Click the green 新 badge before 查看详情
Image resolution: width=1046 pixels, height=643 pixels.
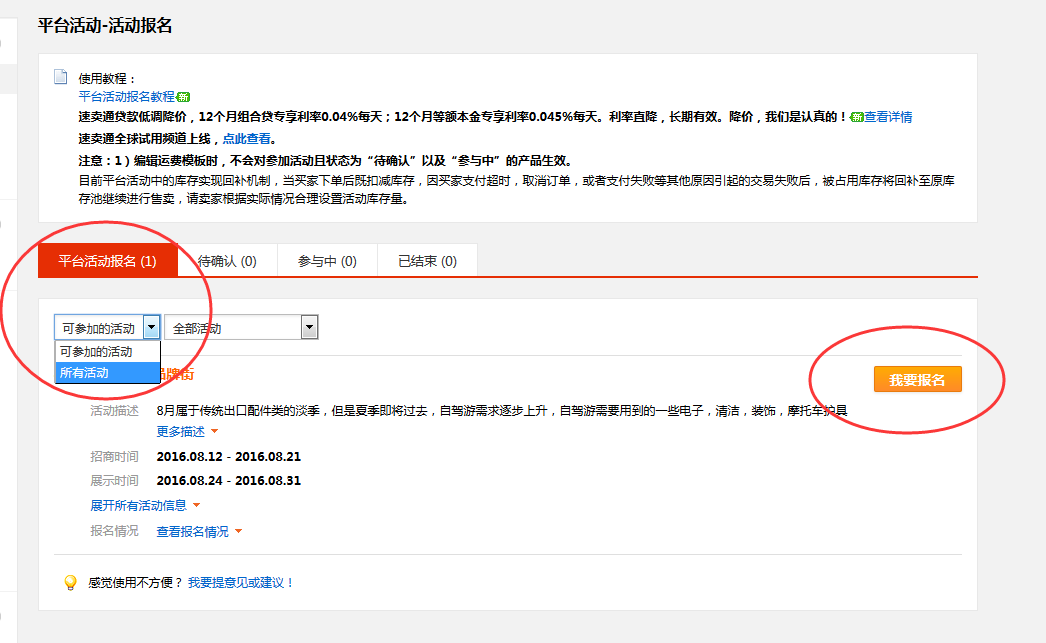(x=857, y=117)
